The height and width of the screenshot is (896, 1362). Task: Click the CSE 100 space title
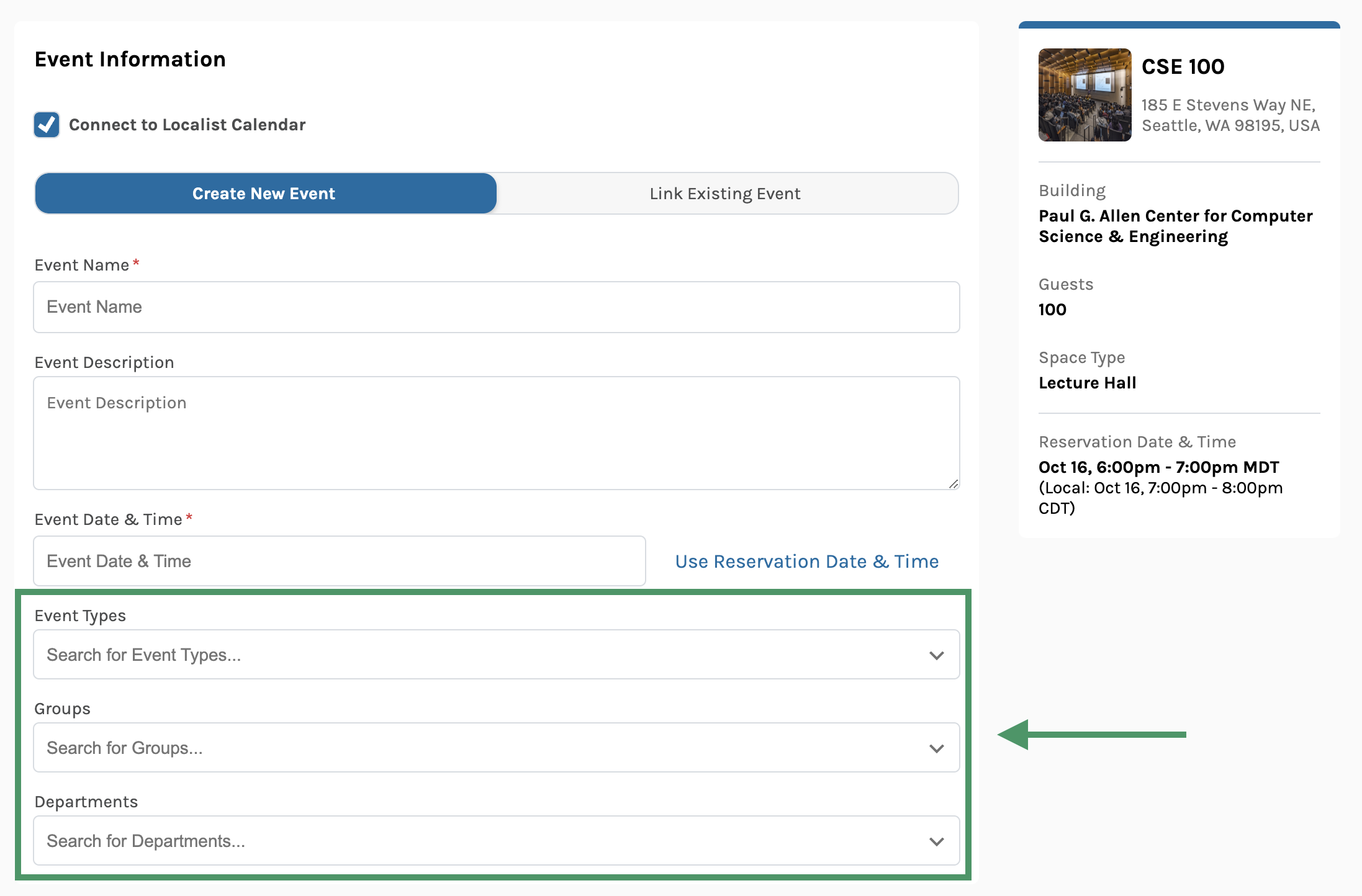[x=1183, y=67]
